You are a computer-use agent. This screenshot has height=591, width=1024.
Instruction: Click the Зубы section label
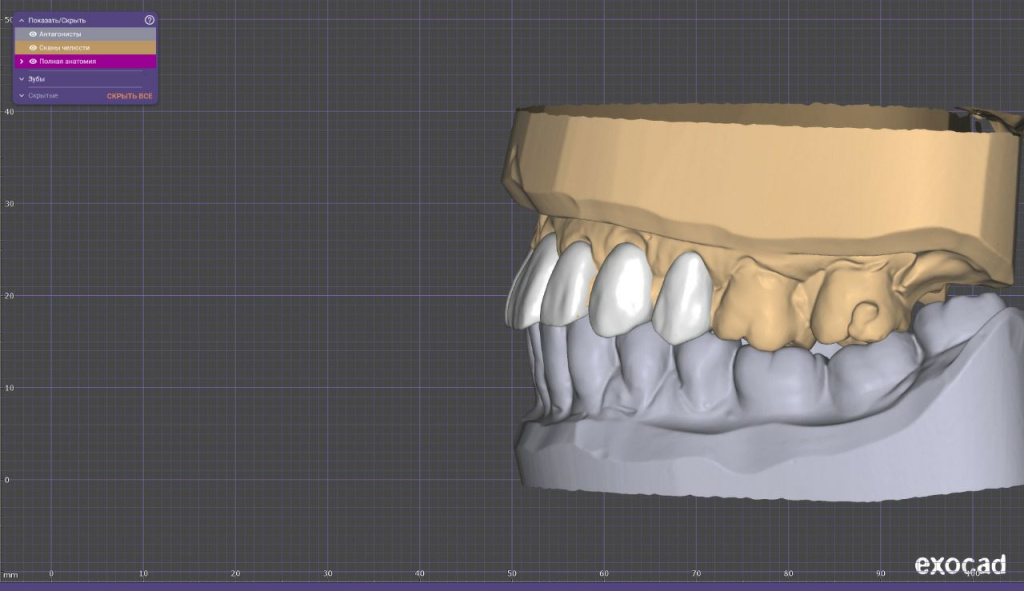click(37, 78)
